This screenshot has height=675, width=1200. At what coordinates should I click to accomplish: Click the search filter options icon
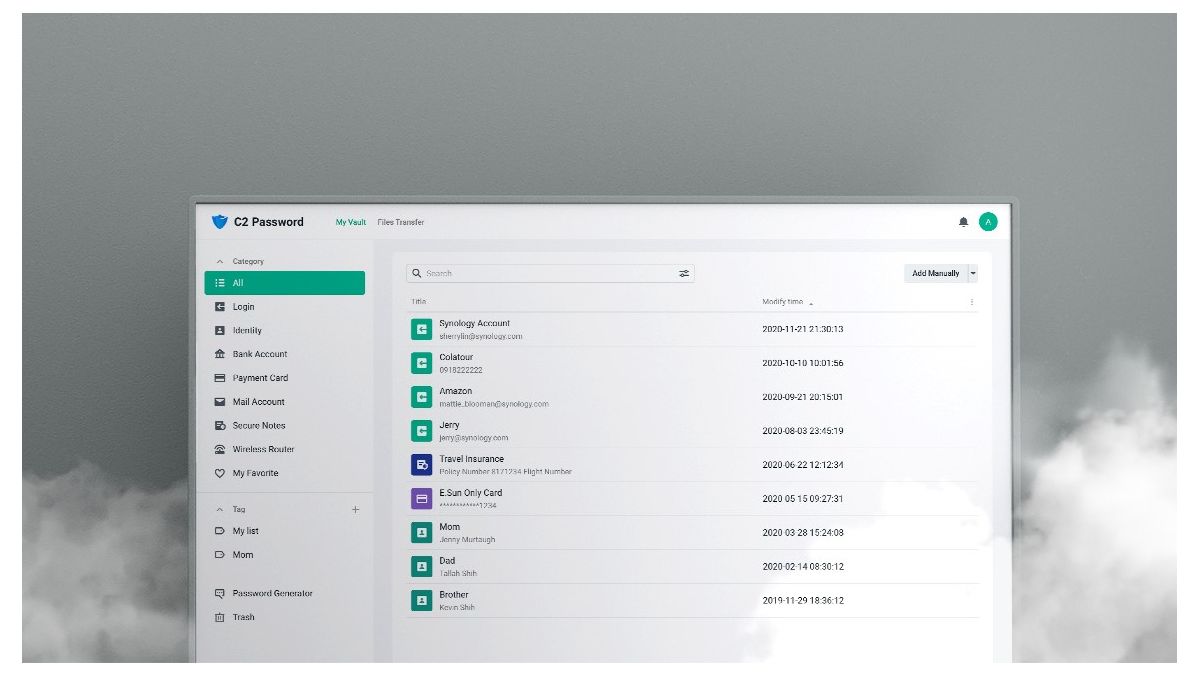click(684, 273)
